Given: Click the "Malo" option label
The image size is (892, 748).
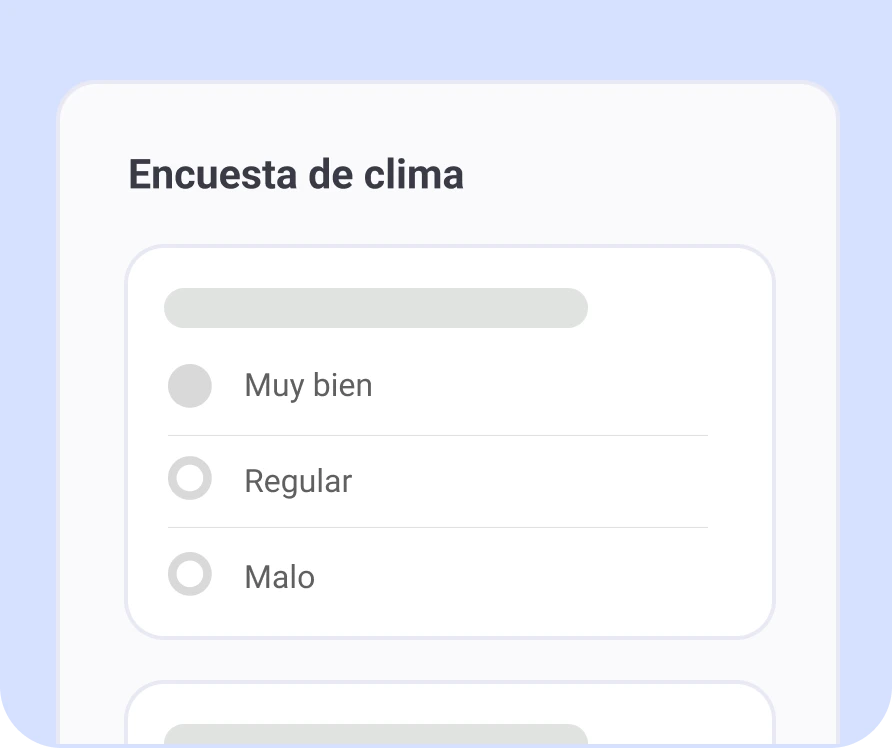Looking at the screenshot, I should click(x=279, y=576).
